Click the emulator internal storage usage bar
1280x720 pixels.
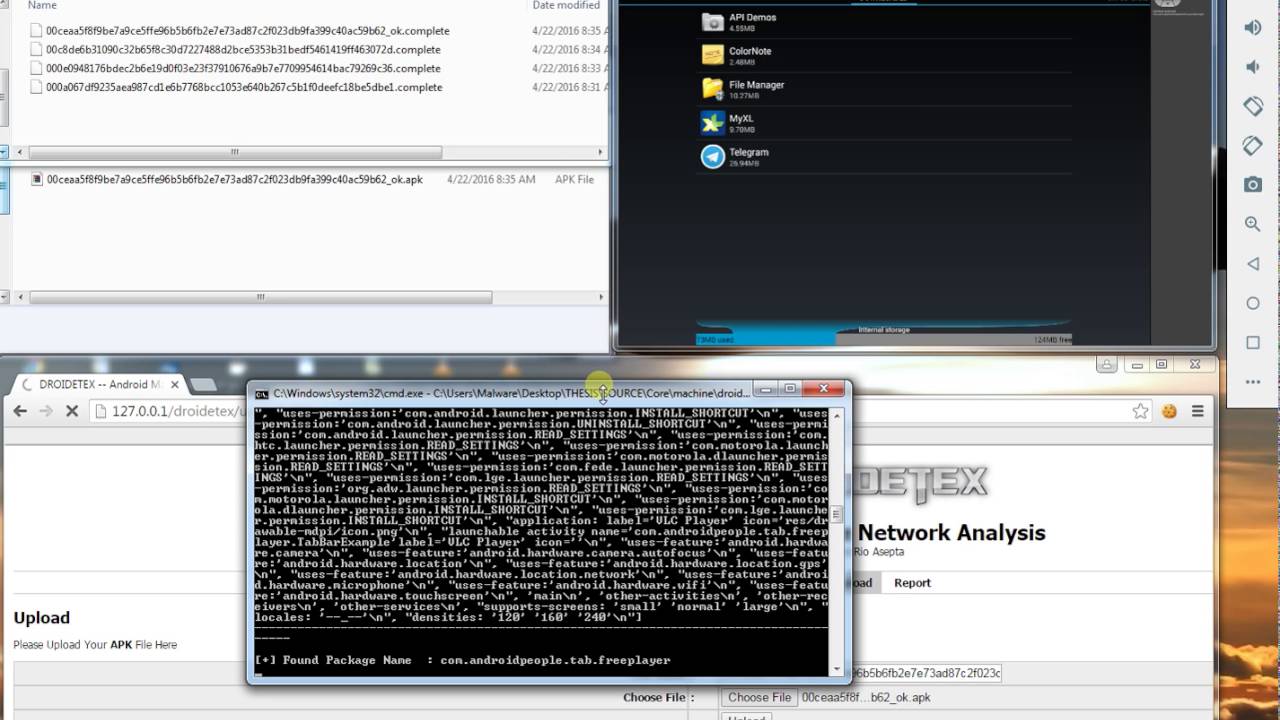883,339
